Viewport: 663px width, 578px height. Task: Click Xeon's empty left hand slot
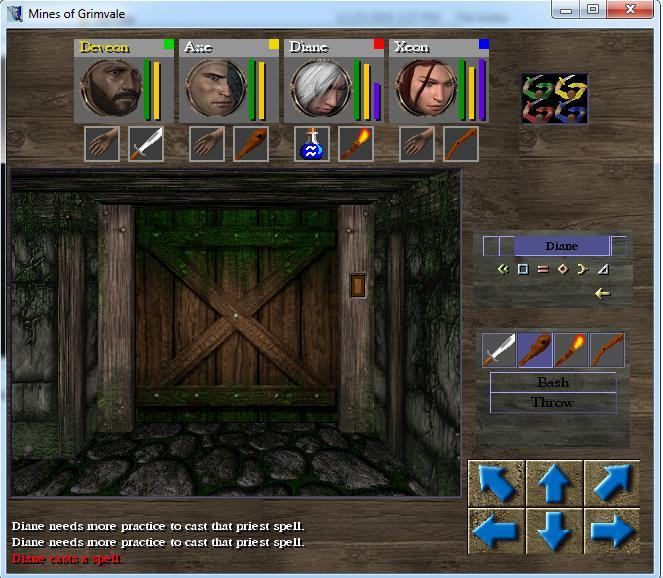417,144
